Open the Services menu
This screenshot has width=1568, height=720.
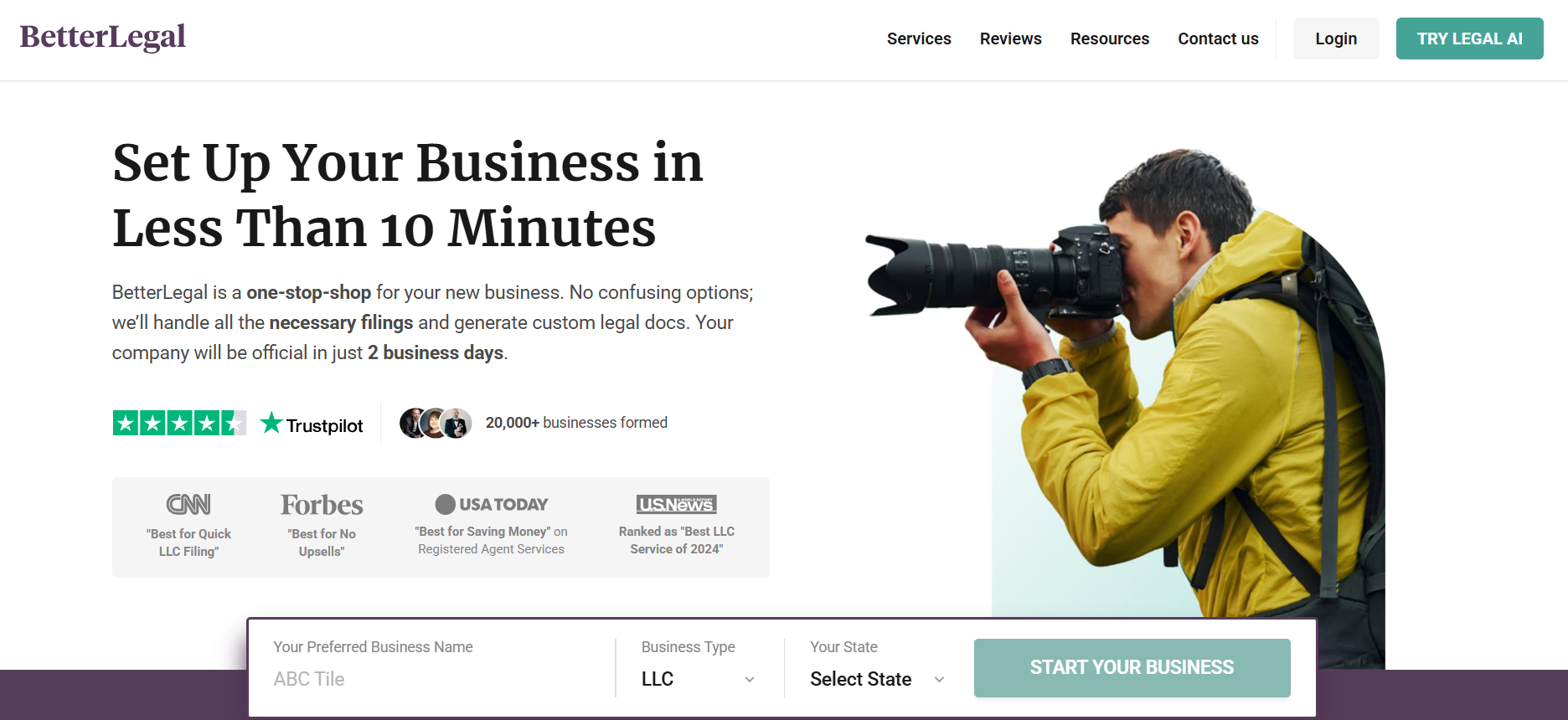(919, 39)
